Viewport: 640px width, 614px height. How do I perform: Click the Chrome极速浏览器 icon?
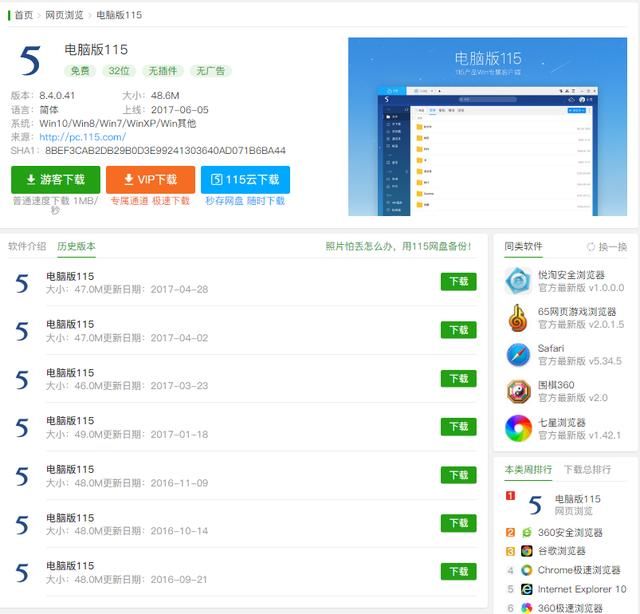tap(527, 570)
